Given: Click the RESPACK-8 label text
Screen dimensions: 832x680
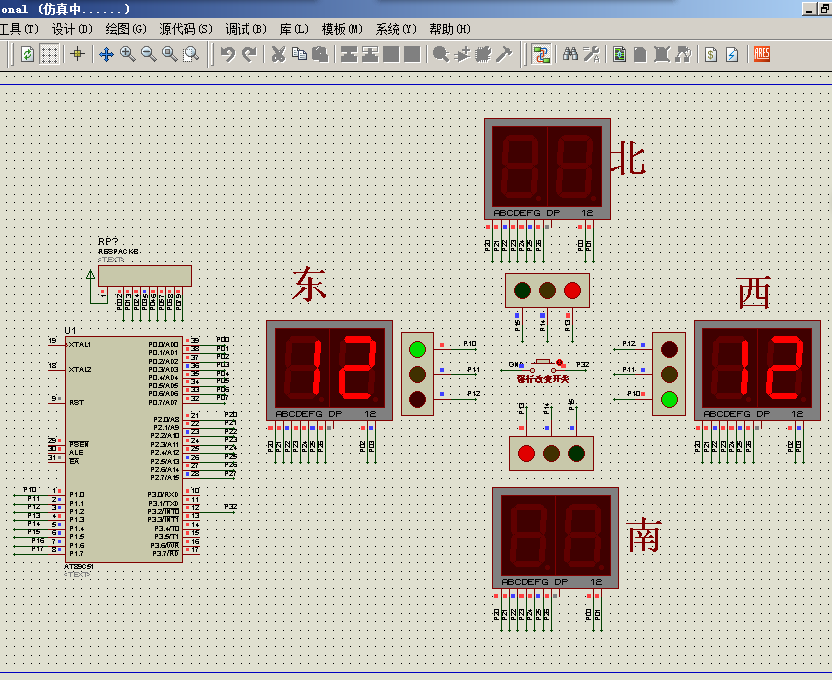Looking at the screenshot, I should click(119, 251).
